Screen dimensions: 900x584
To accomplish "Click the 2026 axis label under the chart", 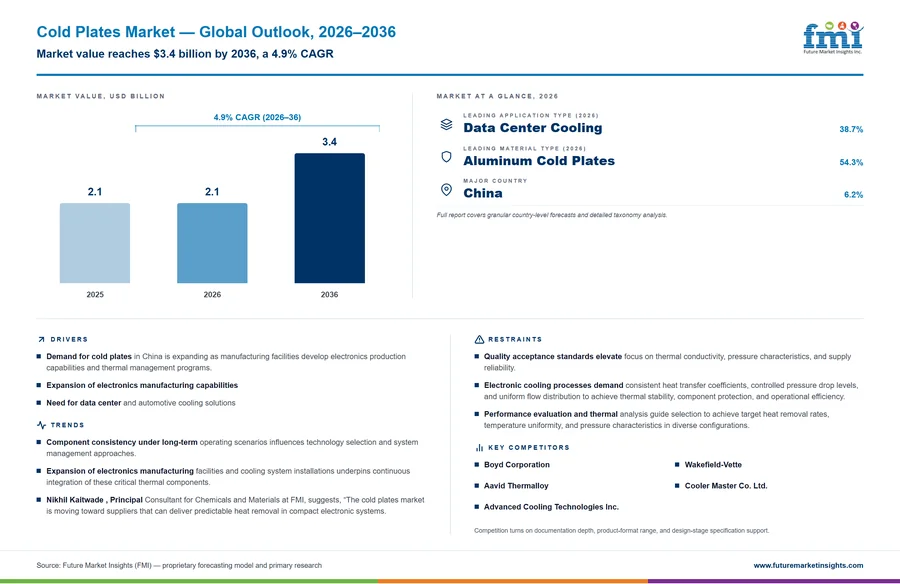I will pos(212,295).
